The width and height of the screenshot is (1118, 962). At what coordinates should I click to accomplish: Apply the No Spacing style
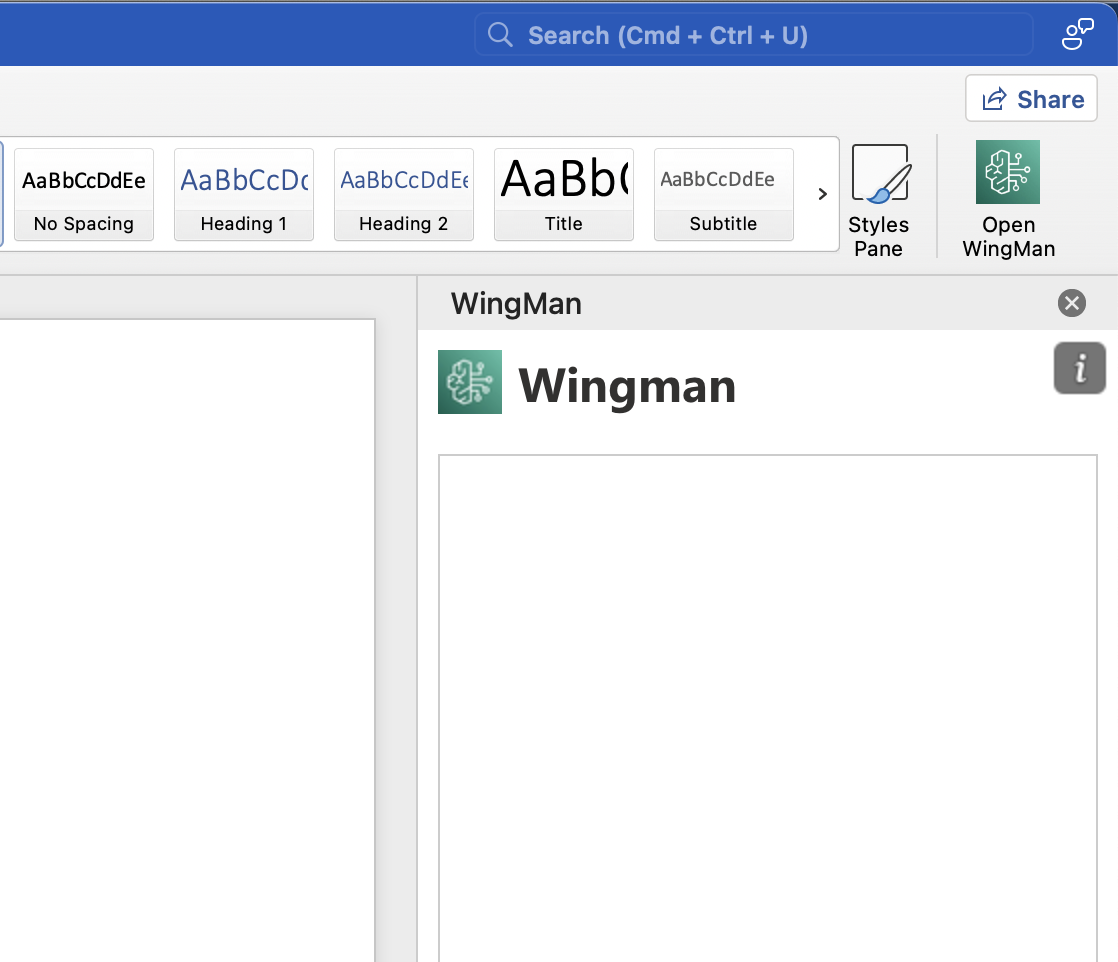click(x=84, y=194)
